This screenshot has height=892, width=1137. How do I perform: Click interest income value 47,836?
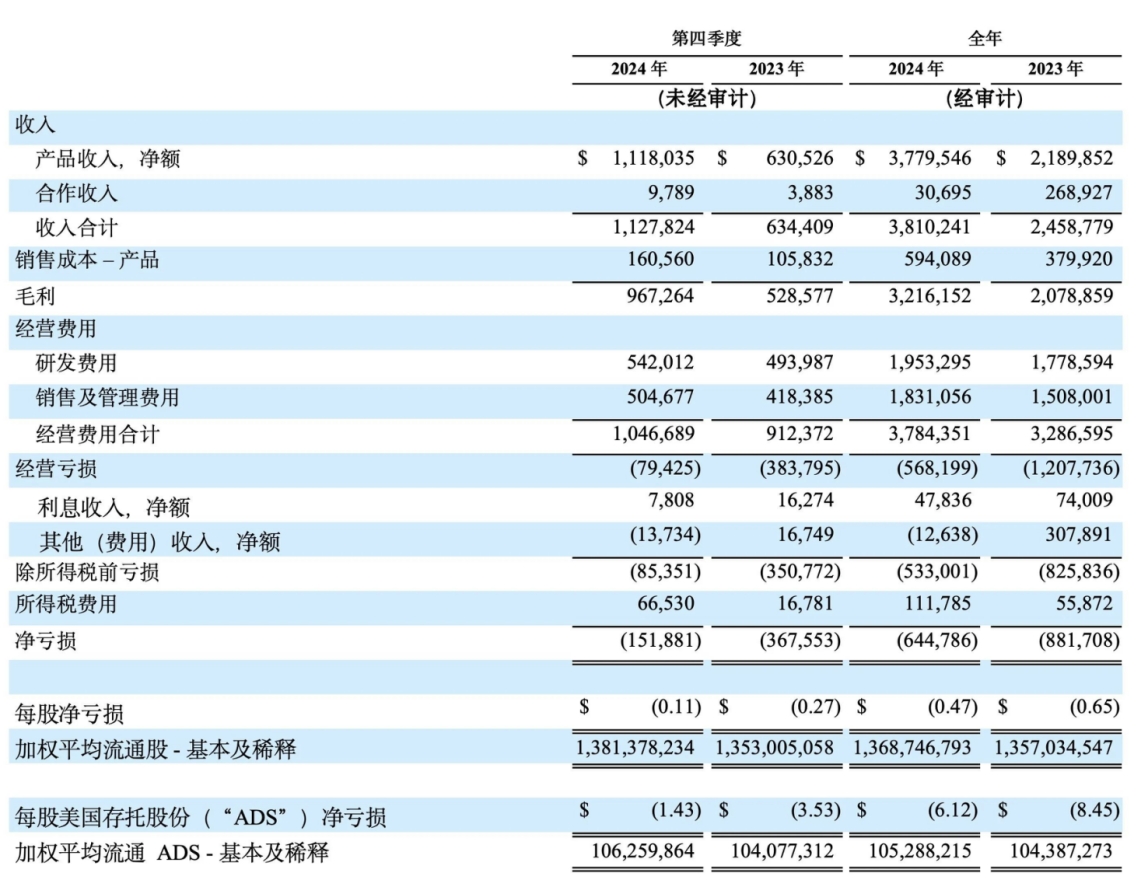pos(944,500)
